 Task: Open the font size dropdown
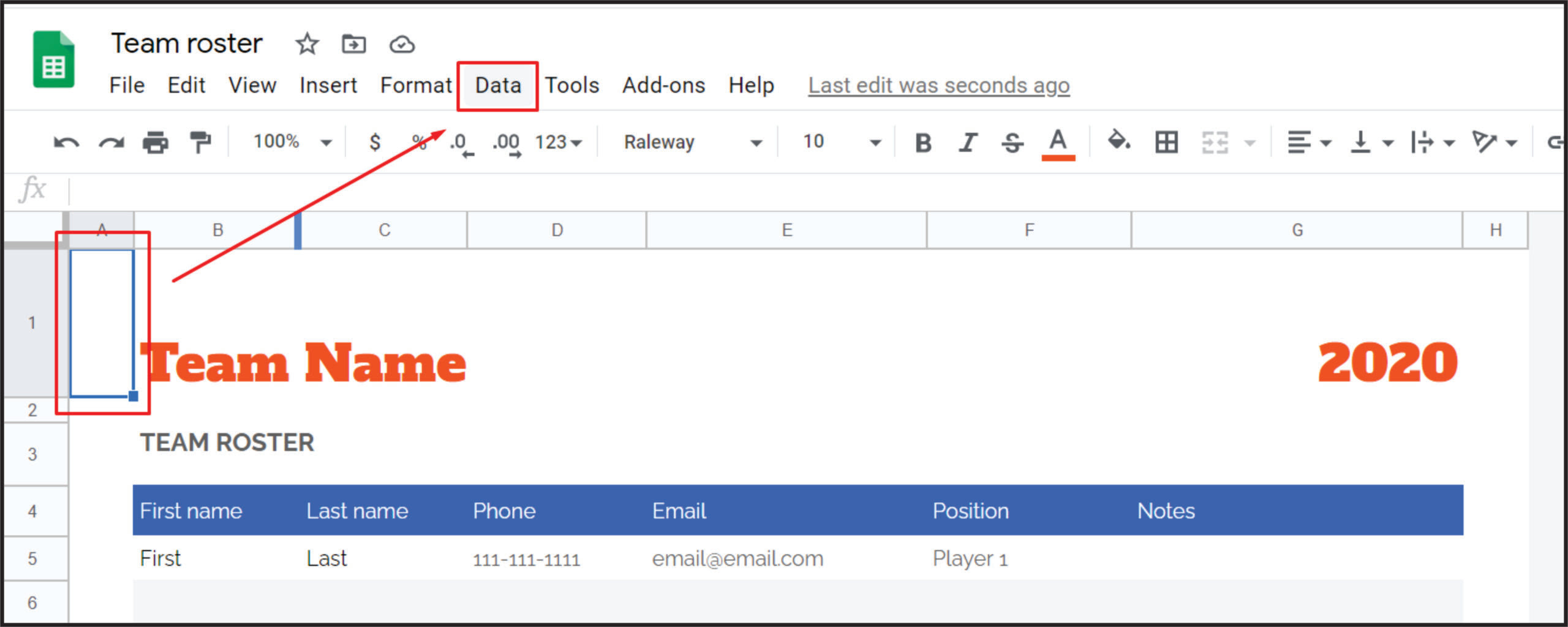click(839, 141)
